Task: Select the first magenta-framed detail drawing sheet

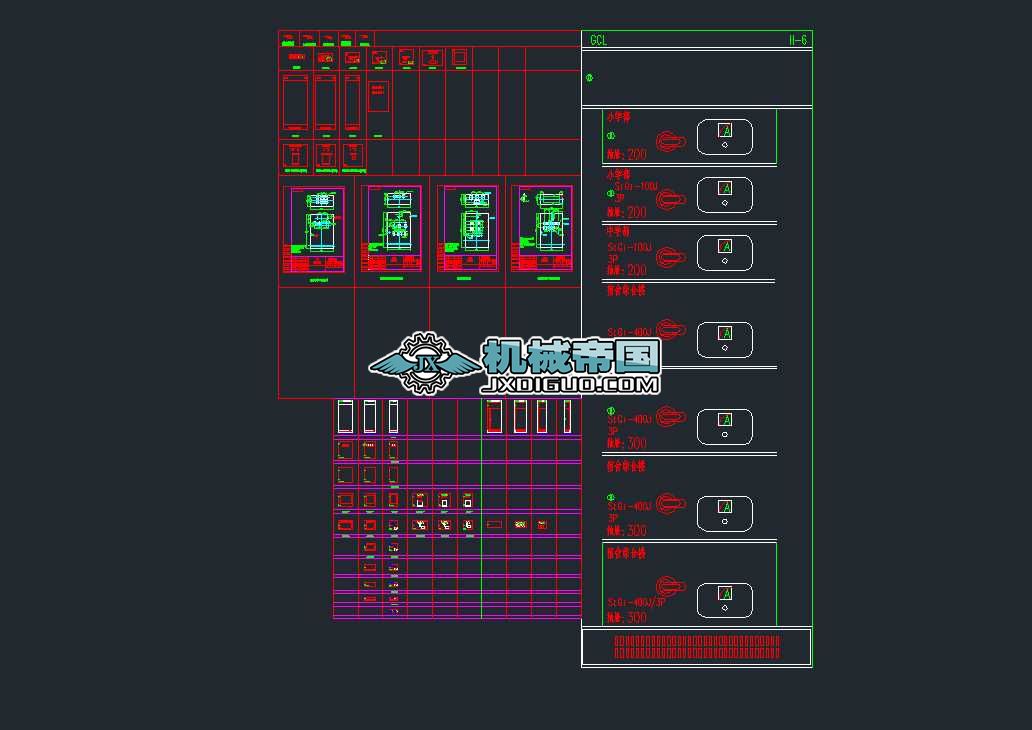Action: coord(313,229)
